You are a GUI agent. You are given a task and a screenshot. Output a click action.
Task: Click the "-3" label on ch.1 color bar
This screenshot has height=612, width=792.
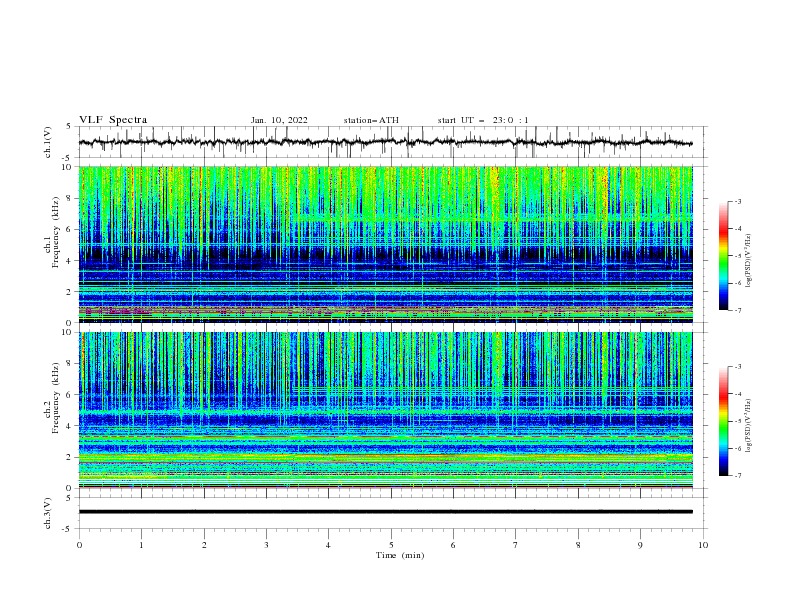738,201
